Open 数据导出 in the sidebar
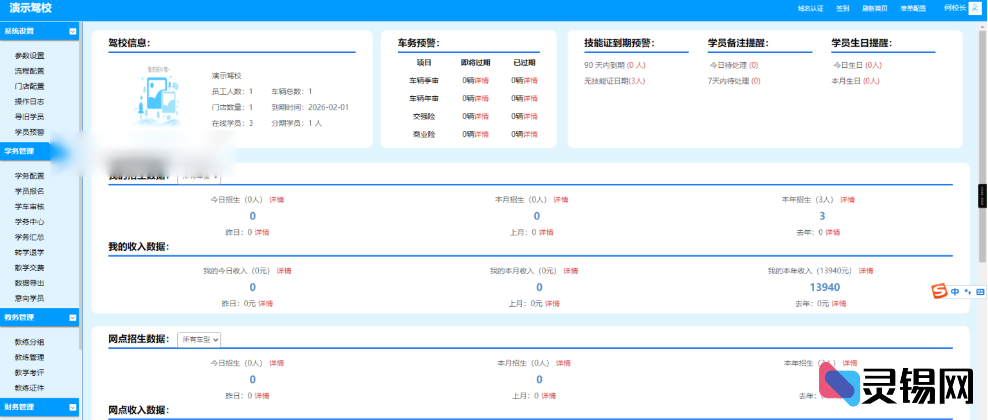Viewport: 988px width, 420px height. click(30, 283)
